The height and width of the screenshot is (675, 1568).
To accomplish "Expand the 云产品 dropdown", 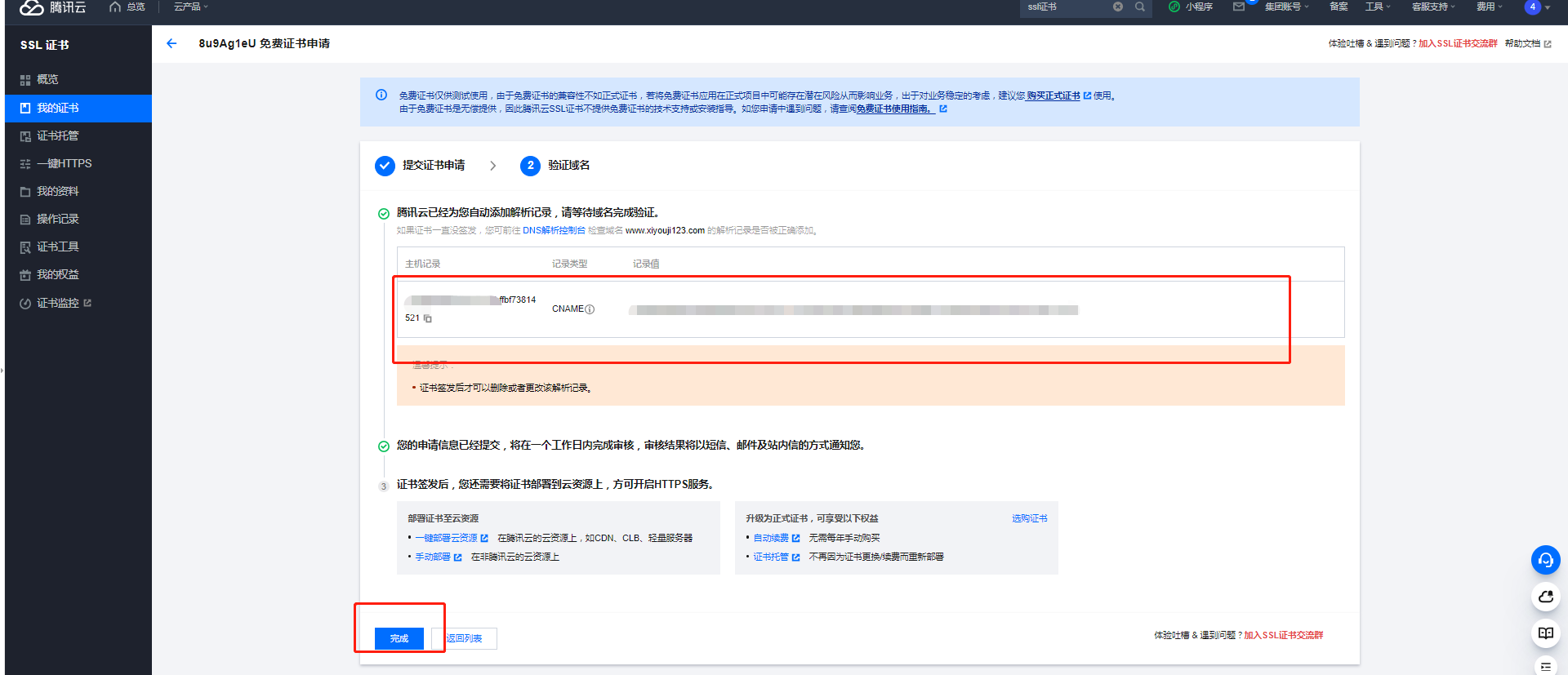I will tap(190, 7).
